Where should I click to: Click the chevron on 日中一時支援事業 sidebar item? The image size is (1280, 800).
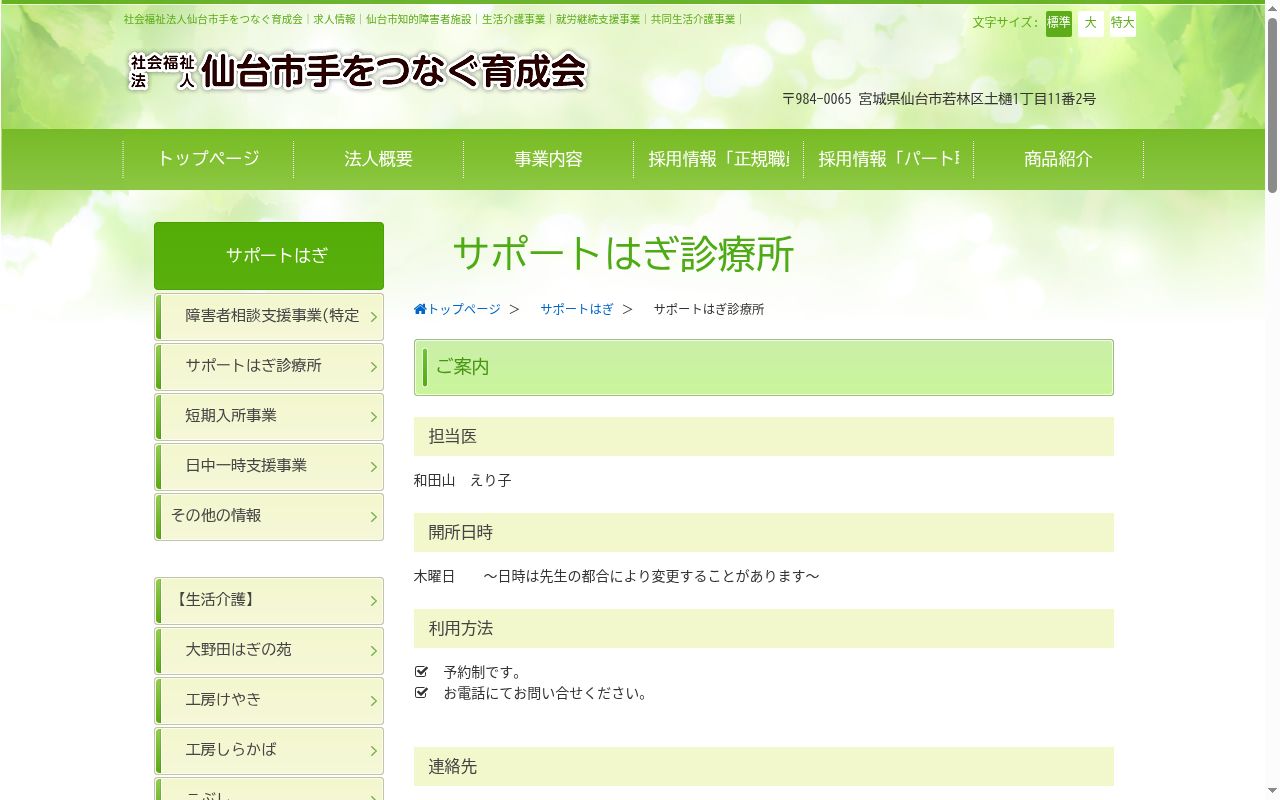pyautogui.click(x=374, y=468)
